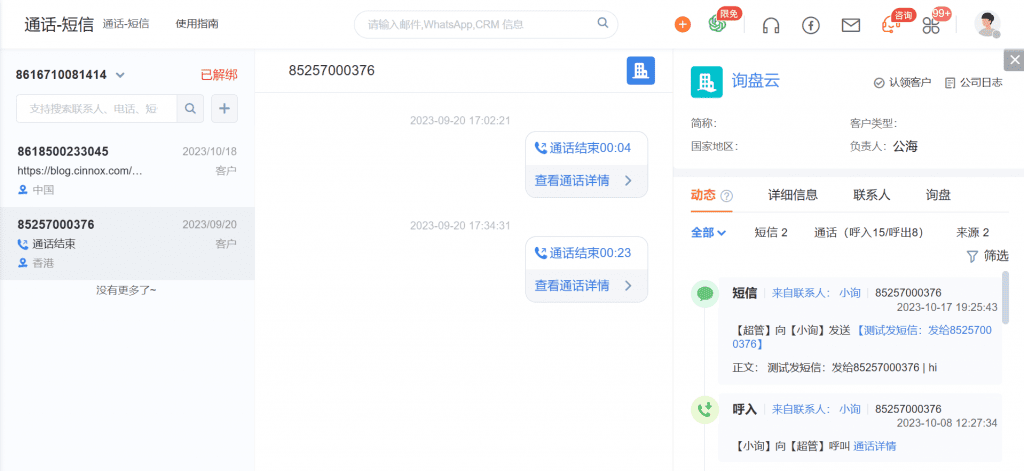Click the customer service 咨询 icon
This screenshot has width=1024, height=471.
click(891, 25)
